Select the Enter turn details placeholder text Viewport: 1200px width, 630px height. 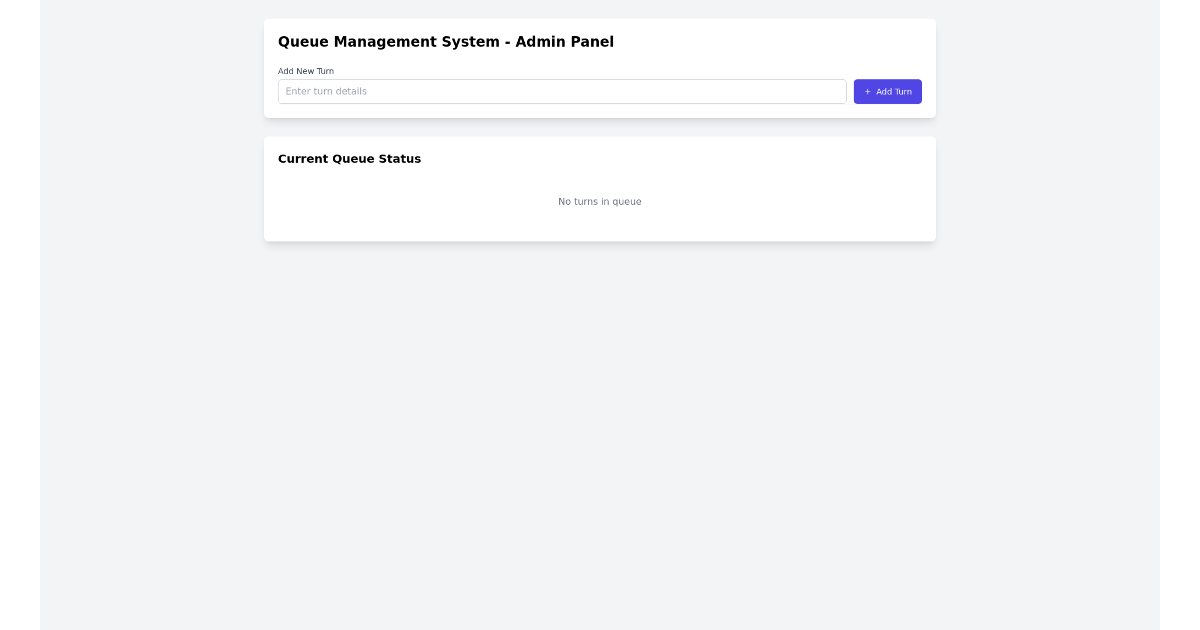coord(325,91)
